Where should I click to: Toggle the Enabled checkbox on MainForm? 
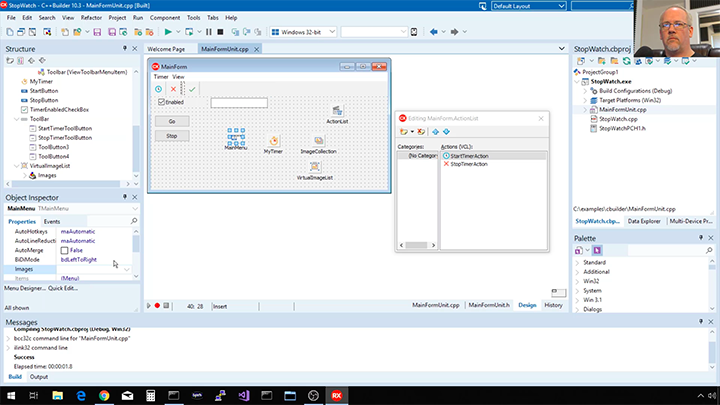pyautogui.click(x=161, y=102)
